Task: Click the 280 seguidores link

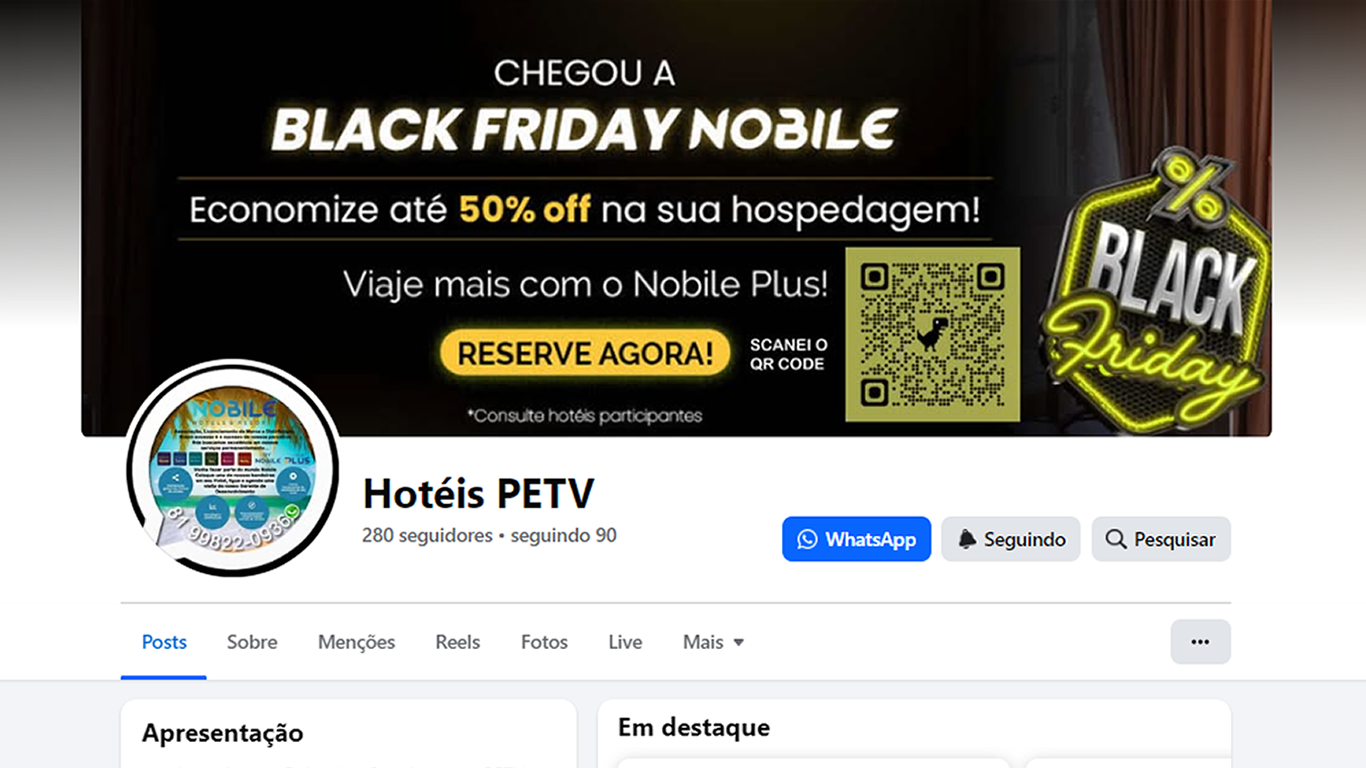Action: [427, 535]
